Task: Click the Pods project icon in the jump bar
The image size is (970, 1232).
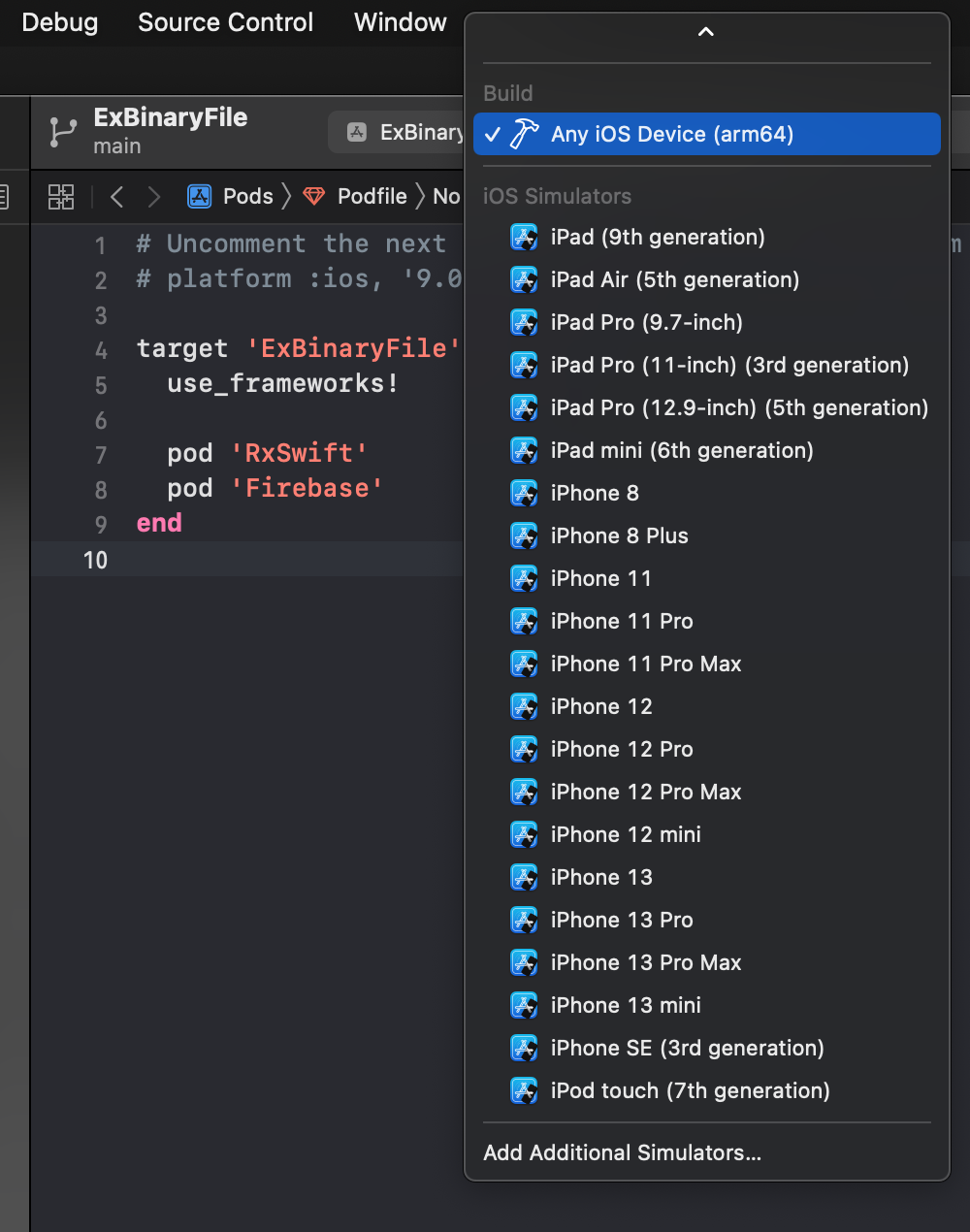Action: pos(200,196)
